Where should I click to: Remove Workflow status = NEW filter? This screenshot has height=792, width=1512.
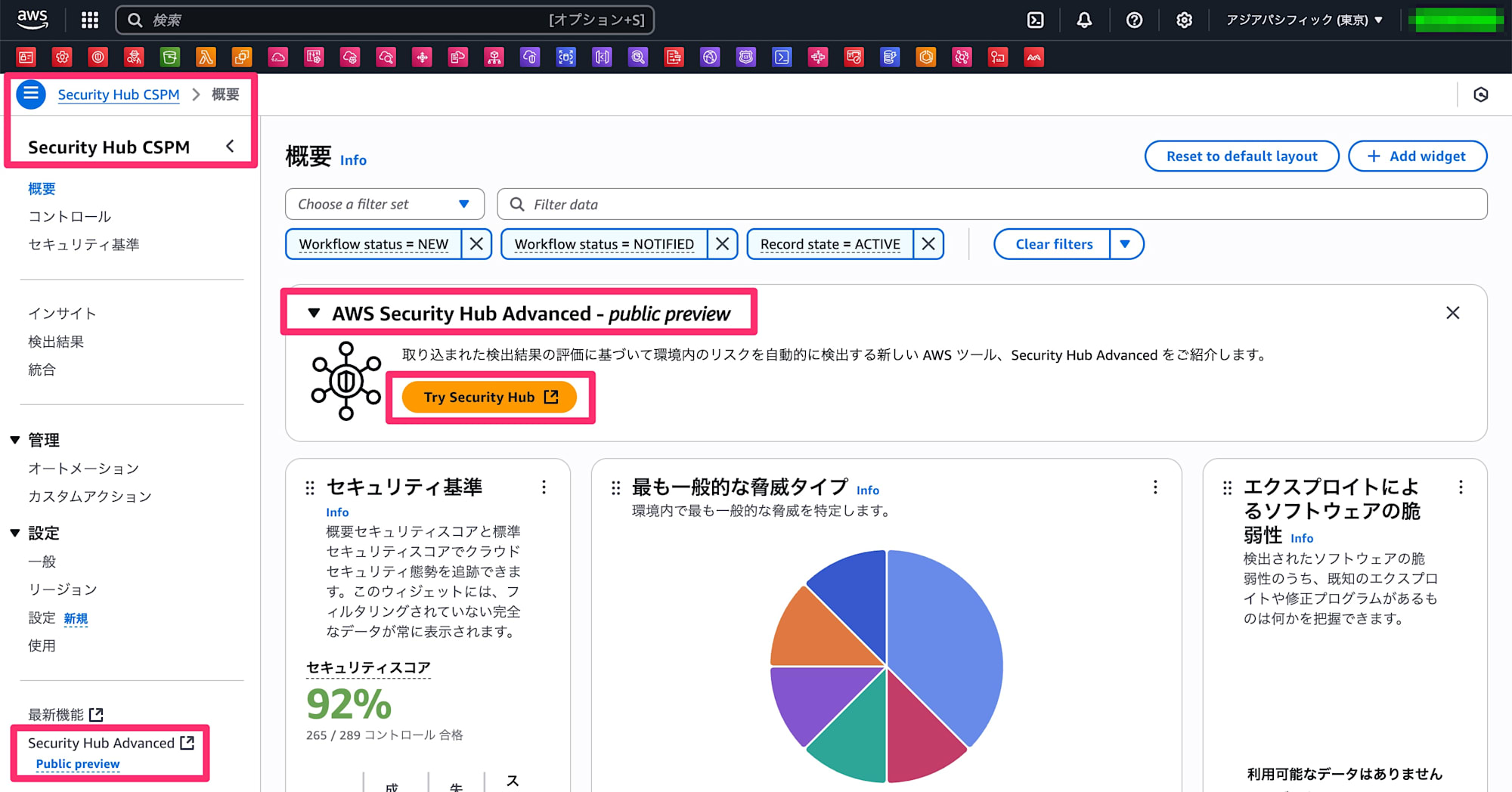[476, 244]
